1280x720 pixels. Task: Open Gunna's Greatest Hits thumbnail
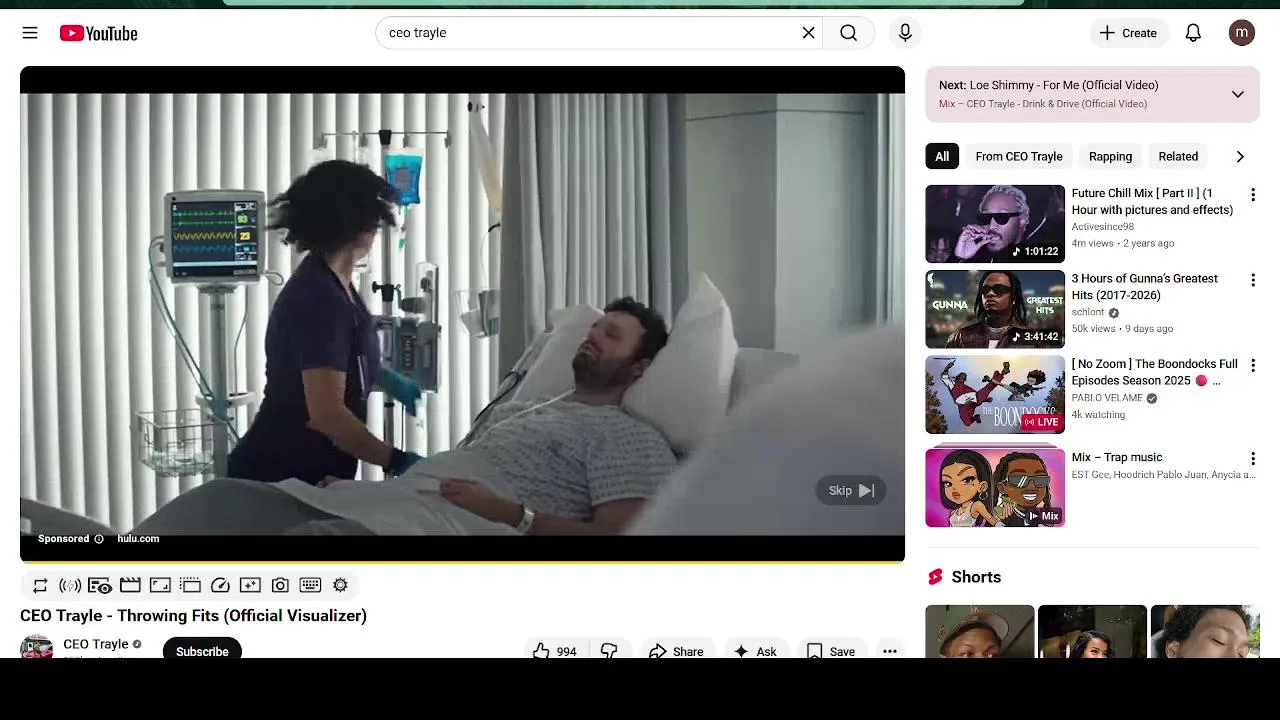coord(995,309)
